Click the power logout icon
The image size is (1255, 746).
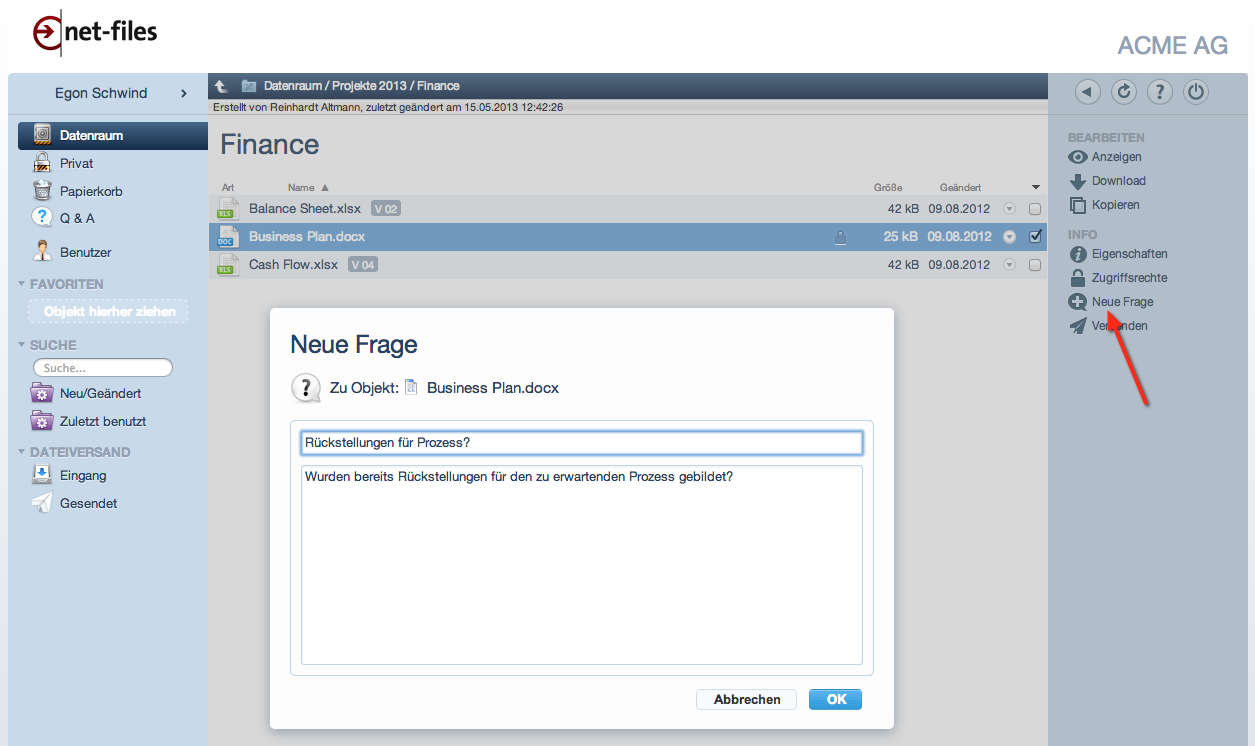click(x=1196, y=93)
